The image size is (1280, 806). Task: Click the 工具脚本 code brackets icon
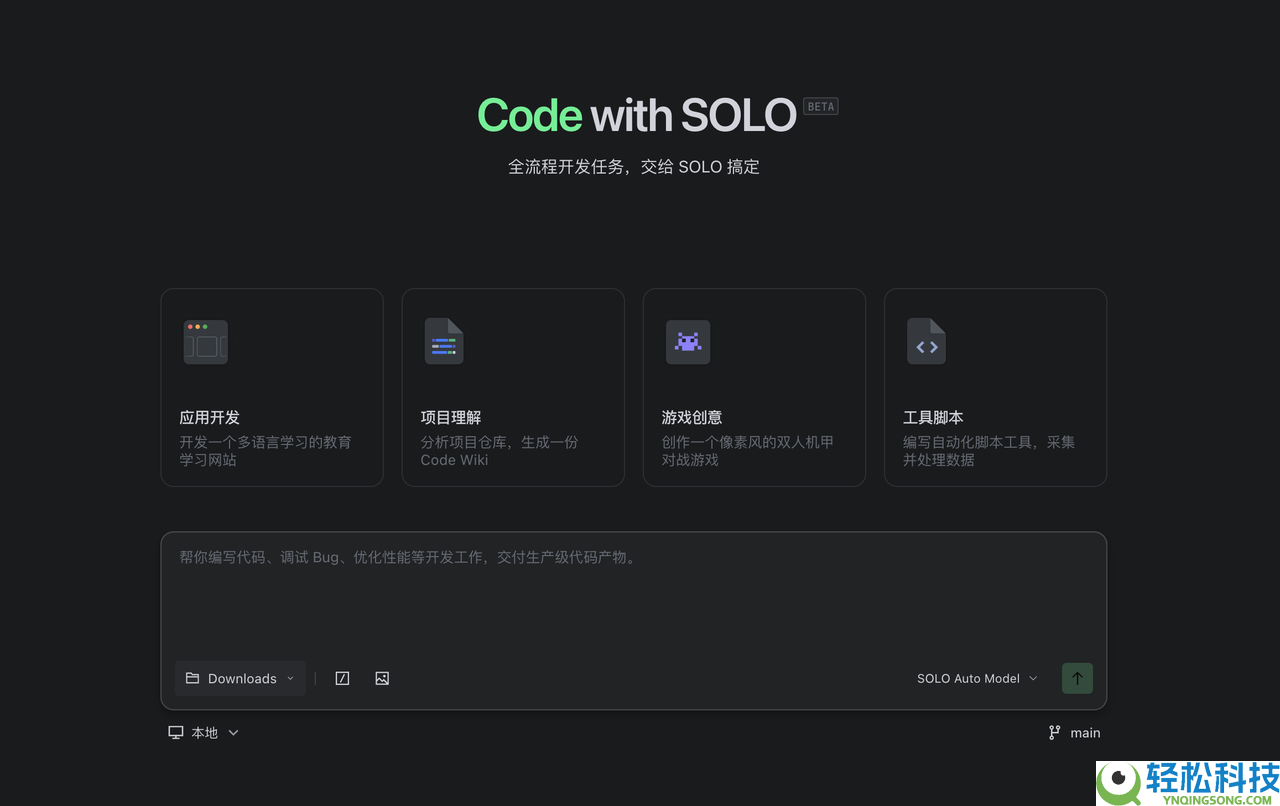[x=927, y=342]
